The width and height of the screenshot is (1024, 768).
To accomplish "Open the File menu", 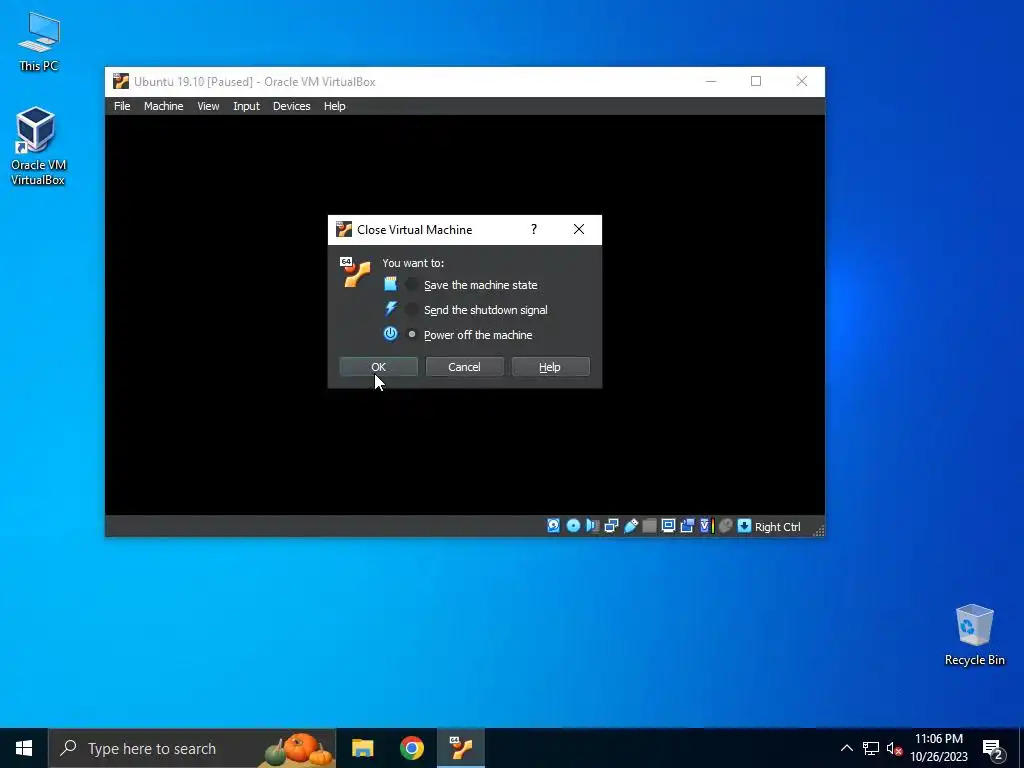I will click(122, 106).
